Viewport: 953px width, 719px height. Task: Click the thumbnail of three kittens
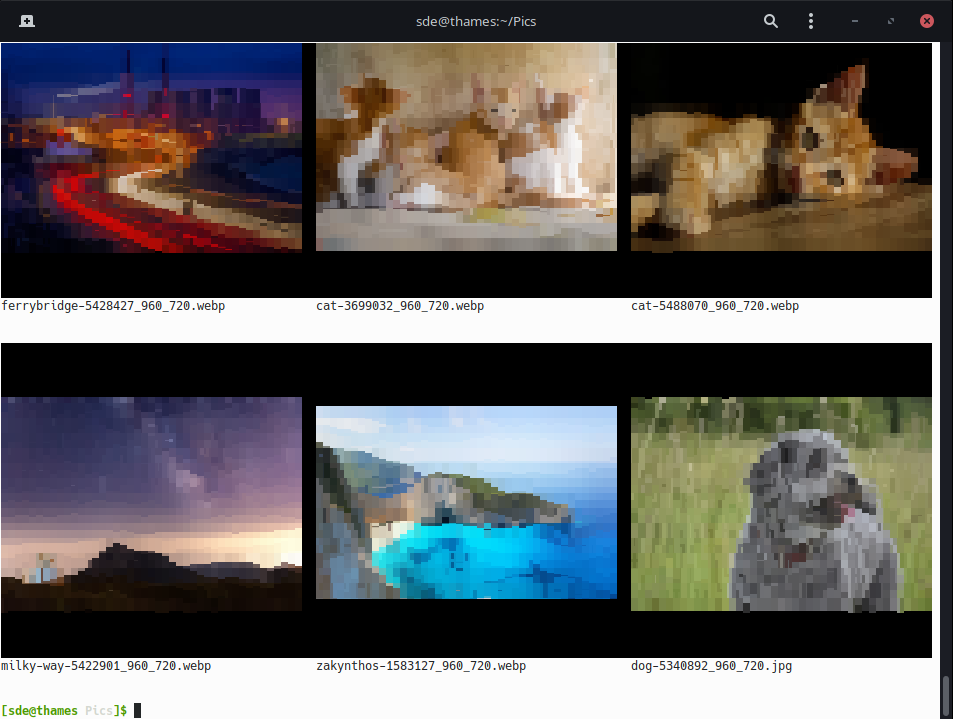point(465,147)
